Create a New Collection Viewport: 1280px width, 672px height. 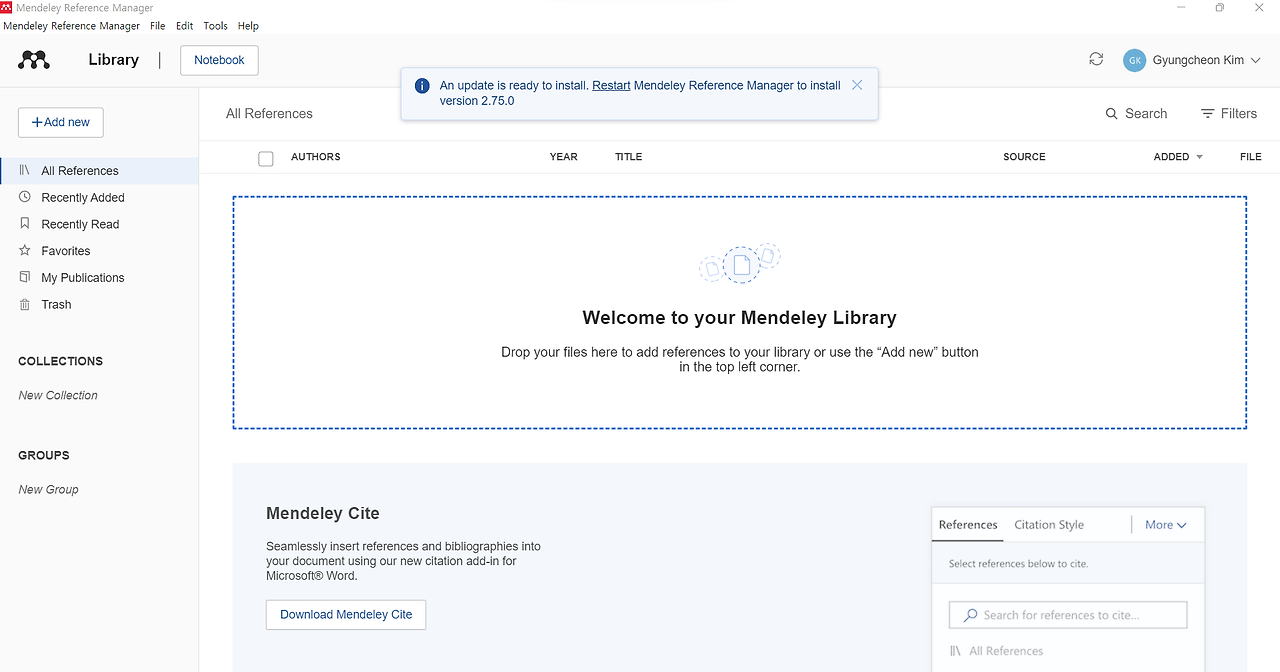click(x=58, y=395)
